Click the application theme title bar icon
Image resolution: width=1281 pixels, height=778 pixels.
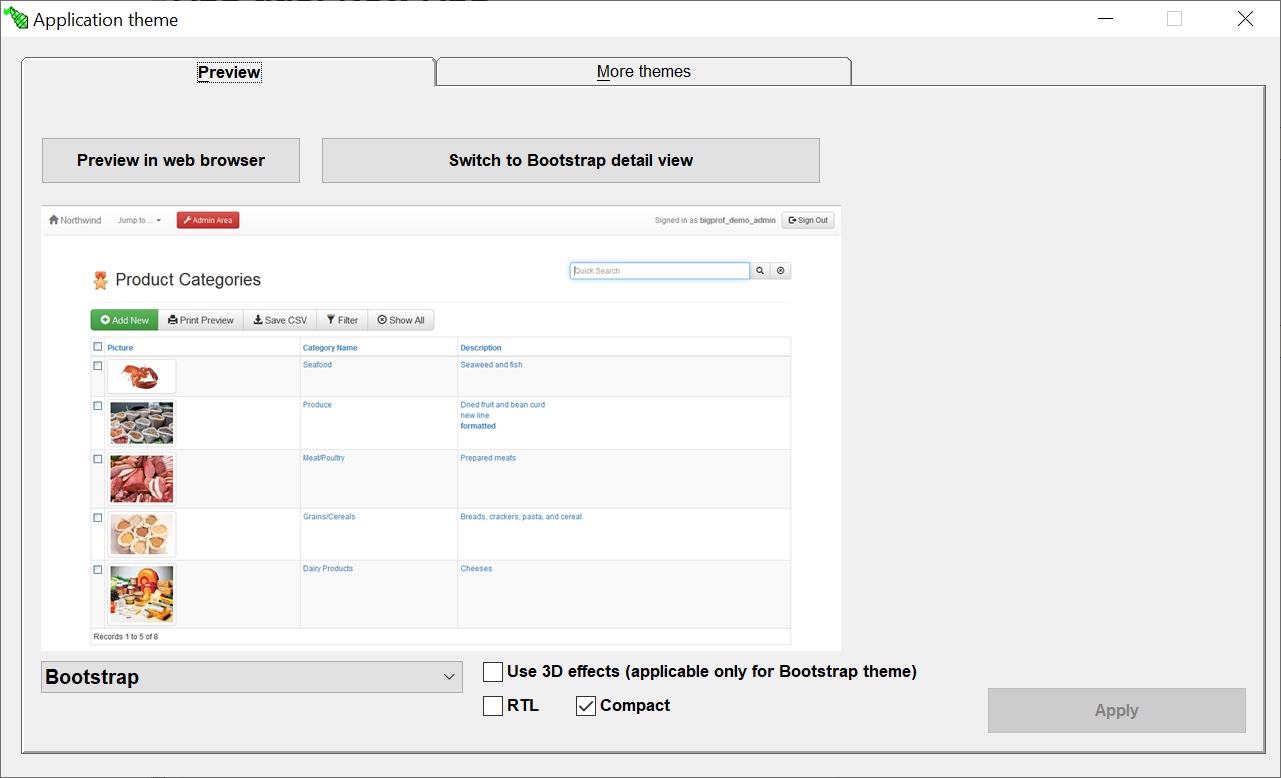coord(16,19)
